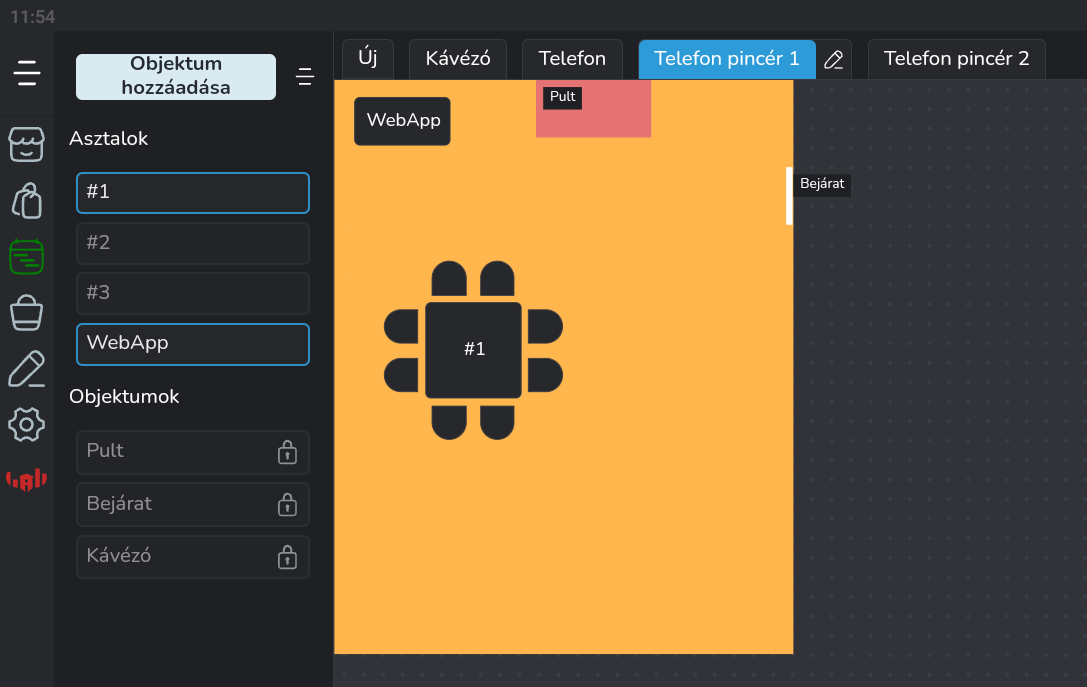The height and width of the screenshot is (687, 1087).
Task: Click the Objektum hozzáadása button
Action: (x=176, y=77)
